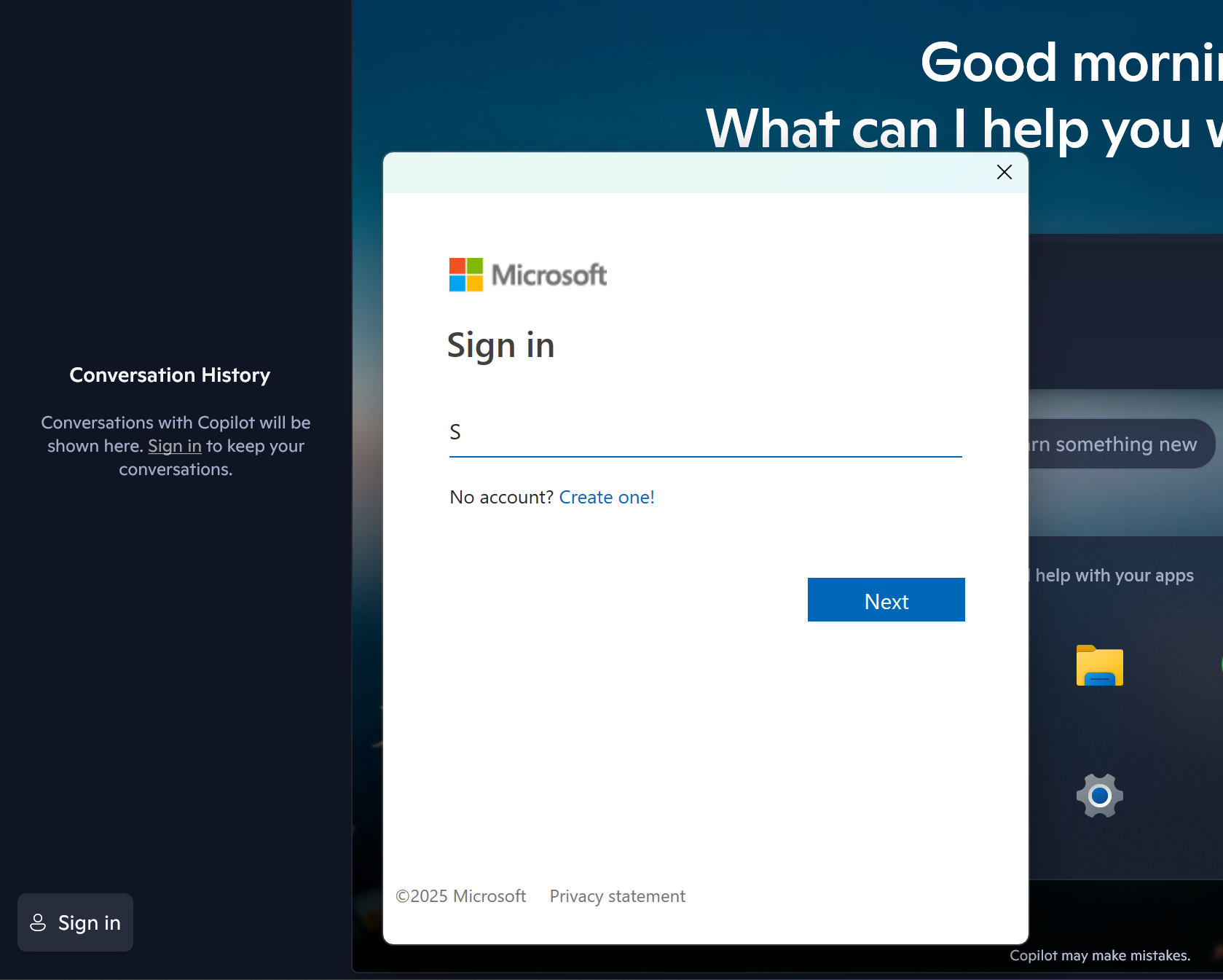This screenshot has height=980, width=1223.
Task: Click the 'Copilot may make mistakes.' notice
Action: coord(1100,955)
